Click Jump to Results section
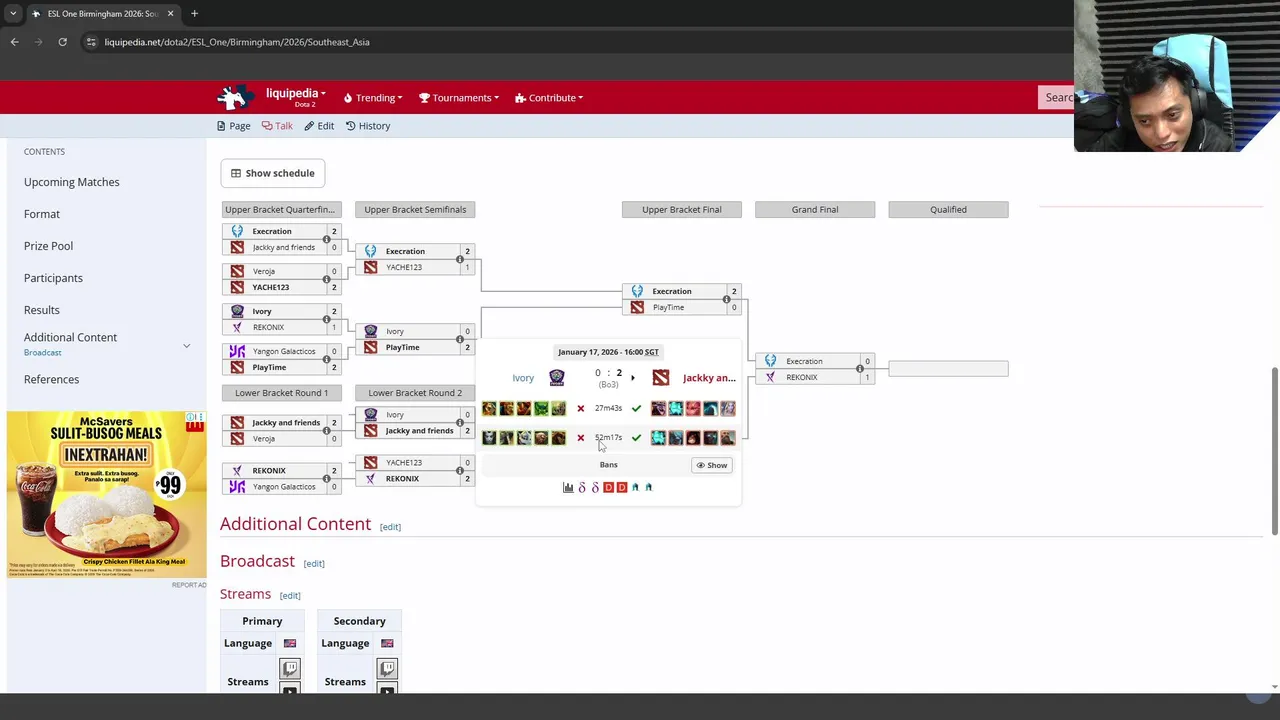Viewport: 1280px width, 720px height. coord(42,310)
